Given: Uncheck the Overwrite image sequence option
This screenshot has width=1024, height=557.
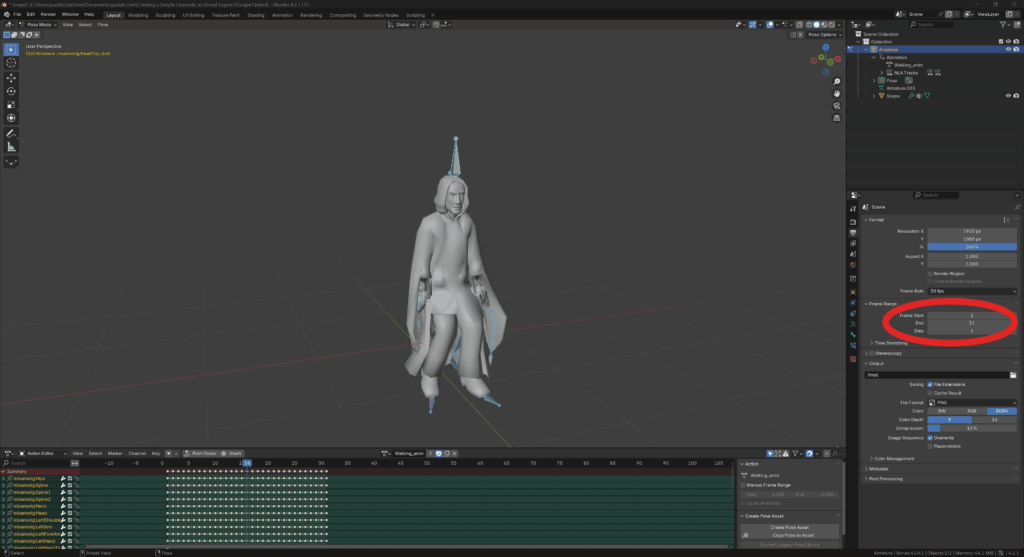Looking at the screenshot, I should click(x=931, y=438).
